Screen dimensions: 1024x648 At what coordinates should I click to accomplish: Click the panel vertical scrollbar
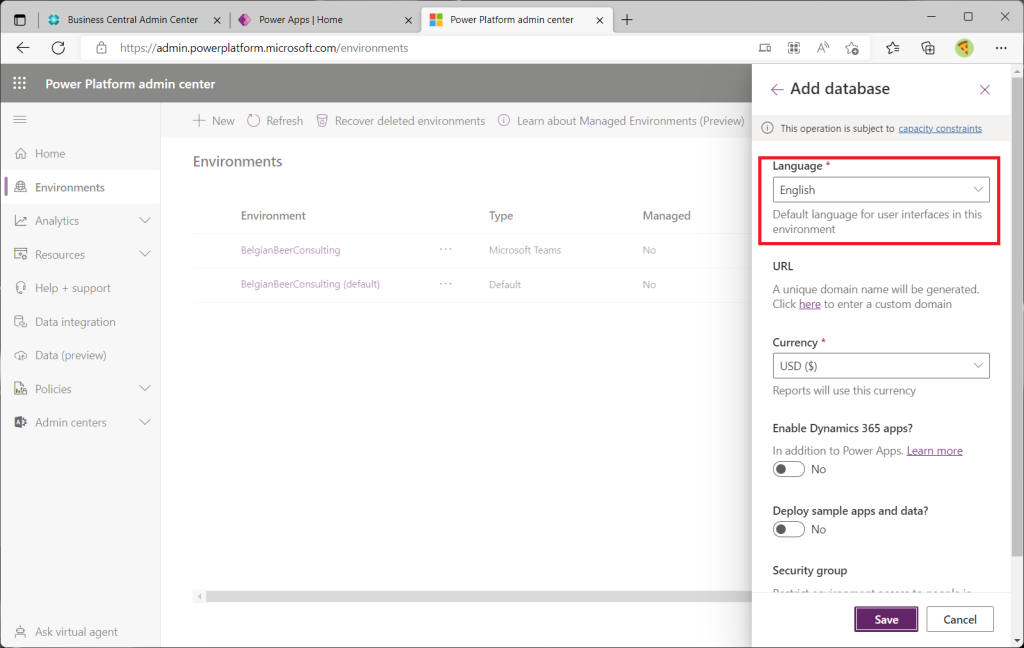click(1017, 317)
